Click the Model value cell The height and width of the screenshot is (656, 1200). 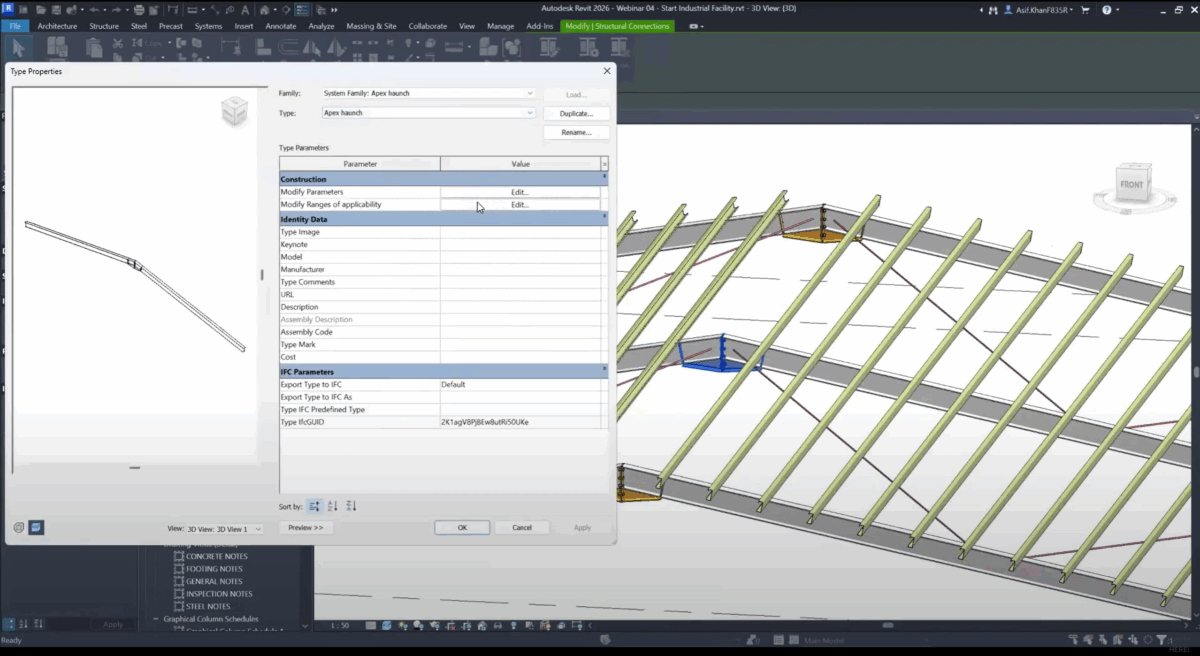pyautogui.click(x=520, y=257)
